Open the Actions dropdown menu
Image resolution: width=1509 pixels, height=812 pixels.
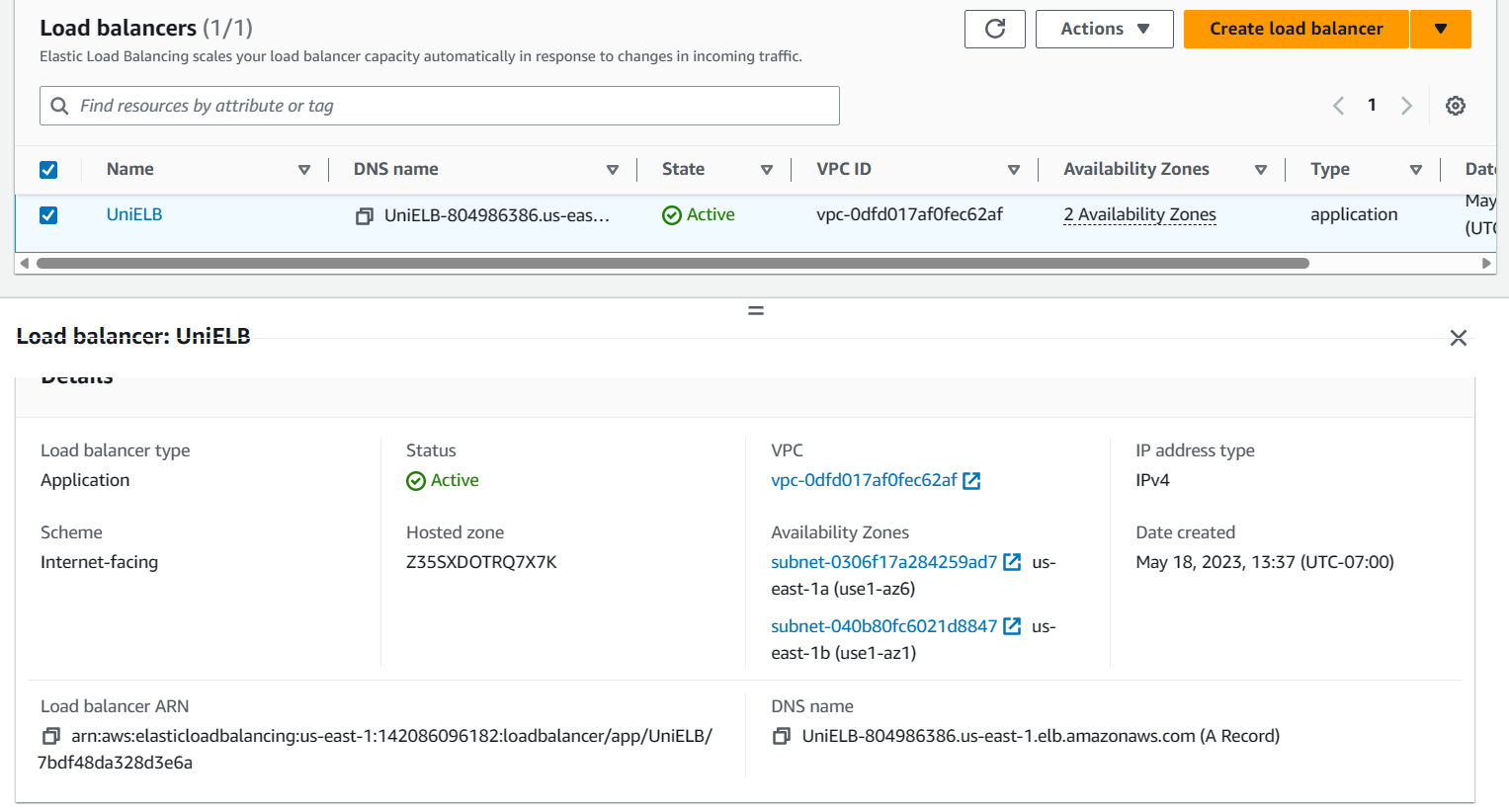1104,29
